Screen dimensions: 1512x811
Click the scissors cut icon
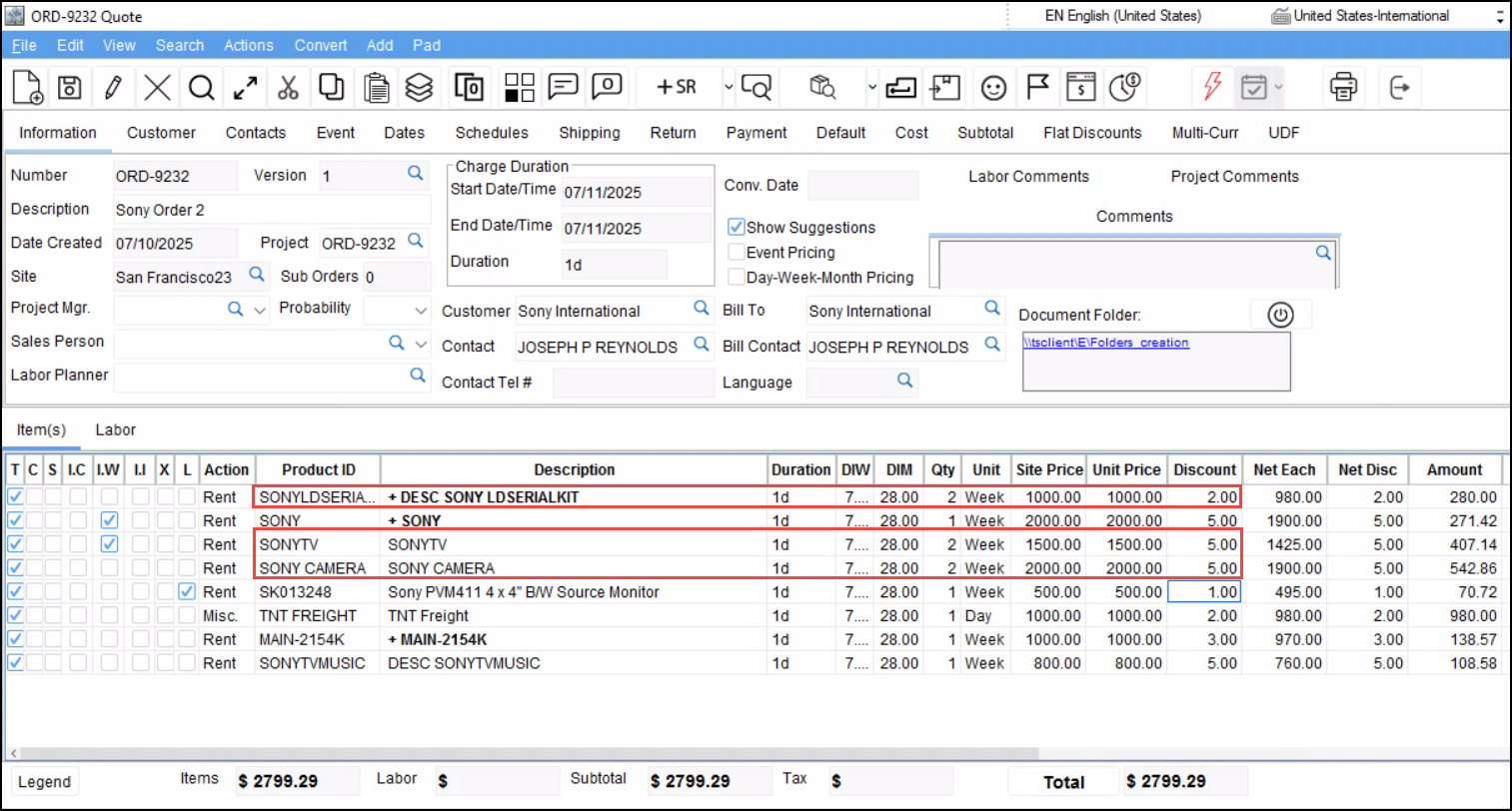click(x=288, y=88)
